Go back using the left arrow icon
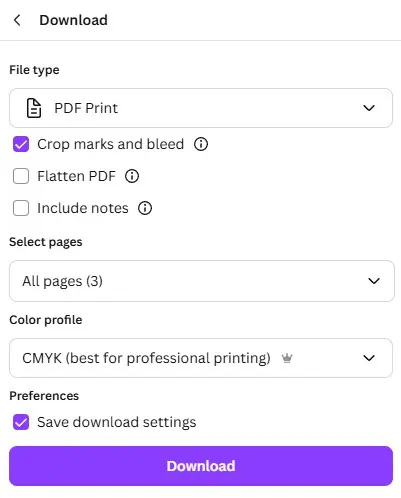Viewport: 401px width, 498px height. 17,20
